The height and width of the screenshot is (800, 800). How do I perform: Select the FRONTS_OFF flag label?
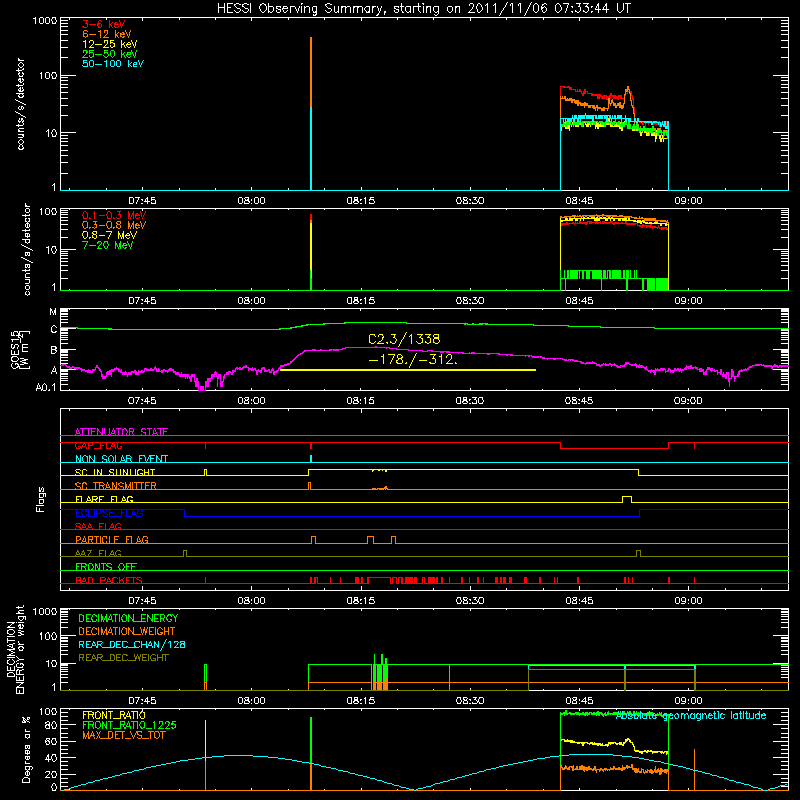click(106, 567)
